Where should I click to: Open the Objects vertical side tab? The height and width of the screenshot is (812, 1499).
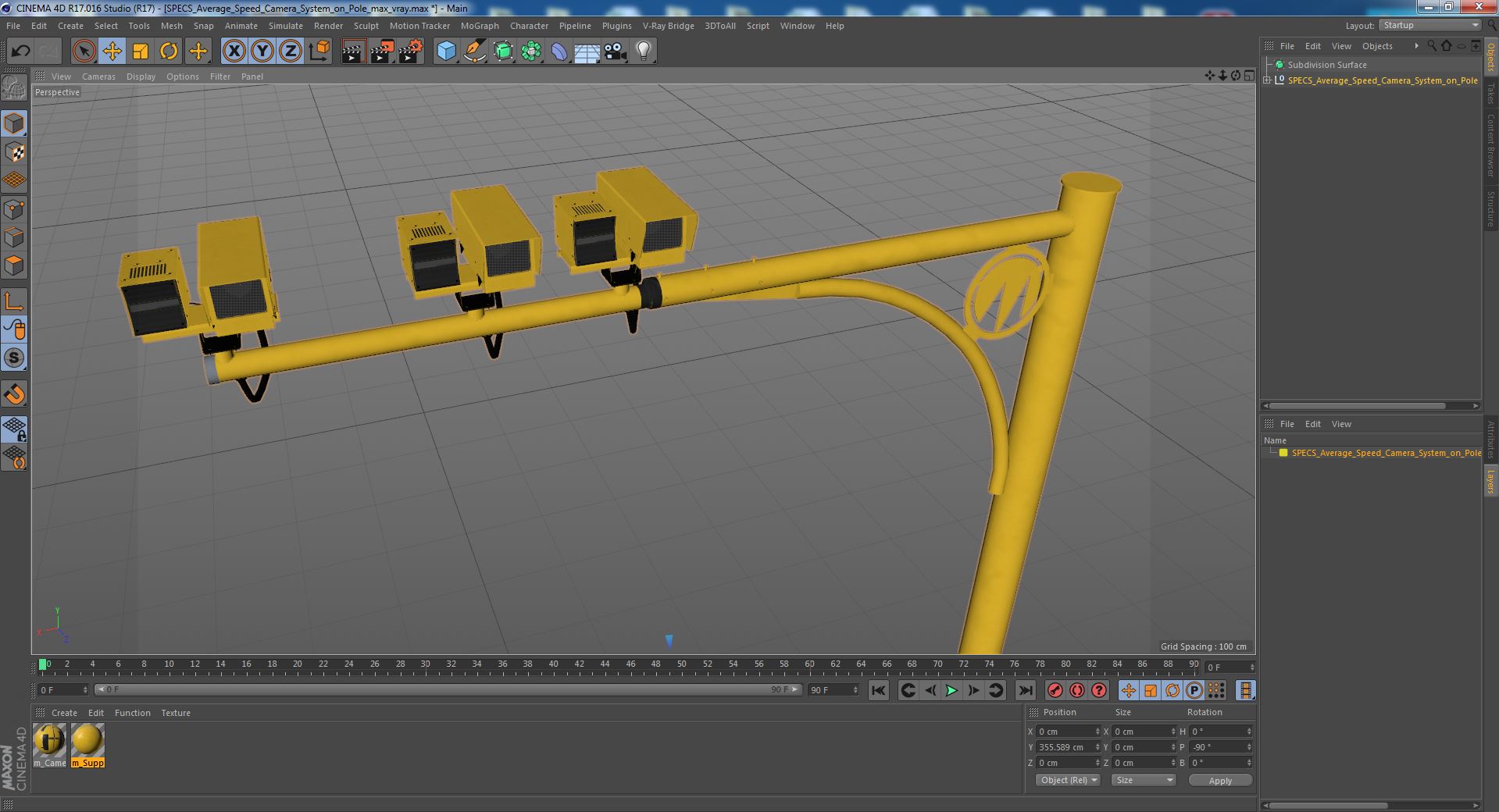[1490, 57]
